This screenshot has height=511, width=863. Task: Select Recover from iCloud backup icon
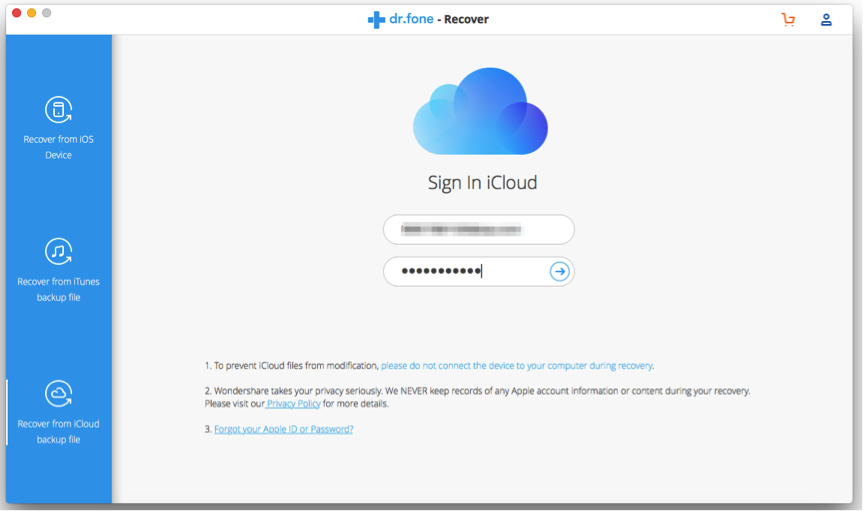[58, 394]
